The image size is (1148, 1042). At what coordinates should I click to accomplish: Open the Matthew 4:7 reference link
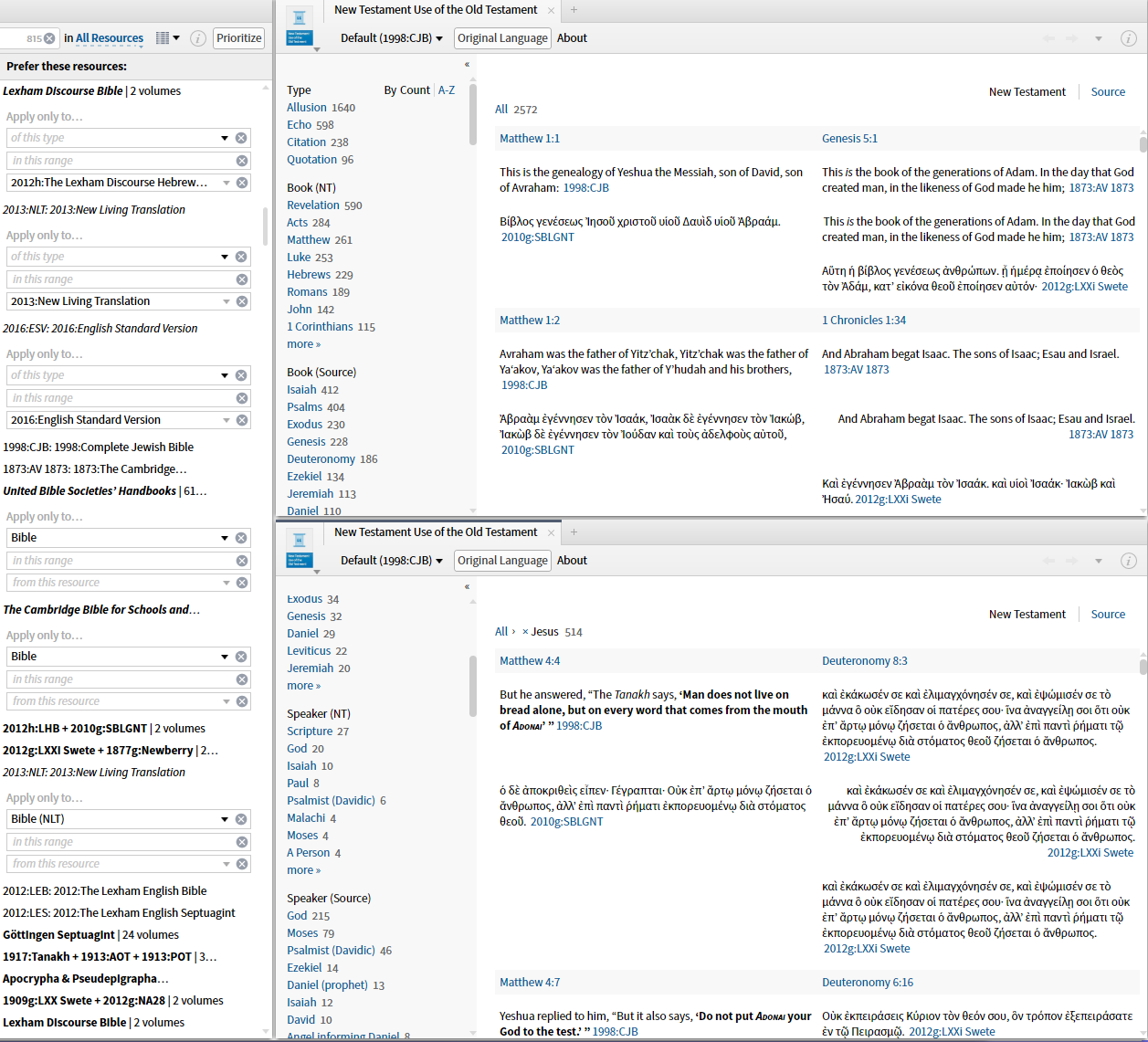click(x=530, y=983)
